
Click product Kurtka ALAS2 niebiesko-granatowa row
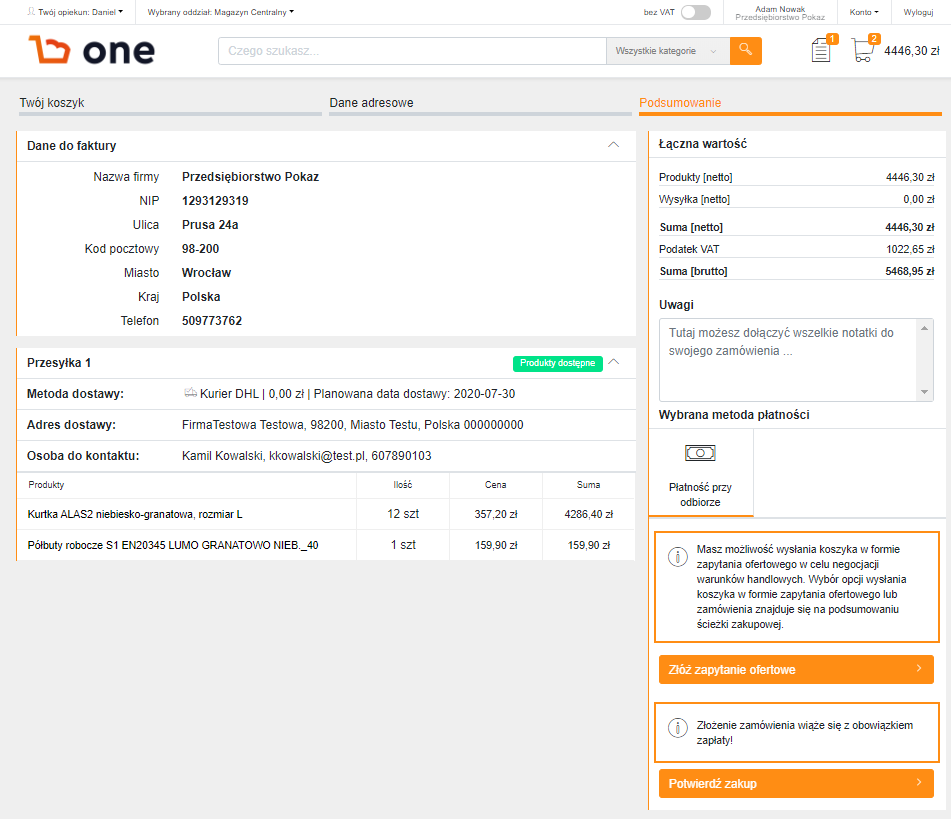(x=326, y=514)
